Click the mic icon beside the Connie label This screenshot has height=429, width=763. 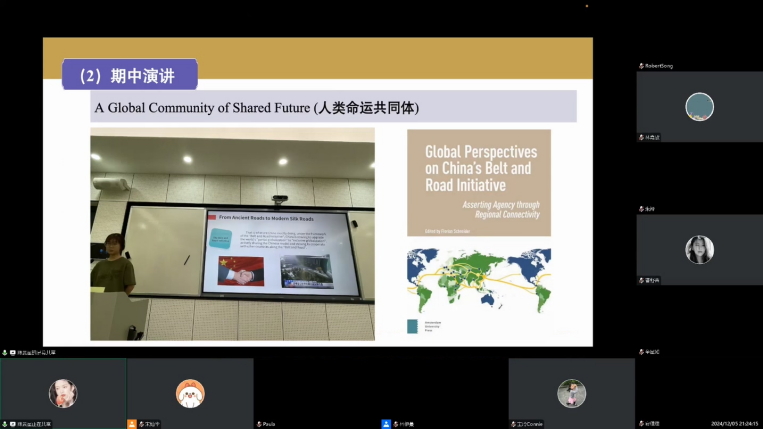point(512,424)
